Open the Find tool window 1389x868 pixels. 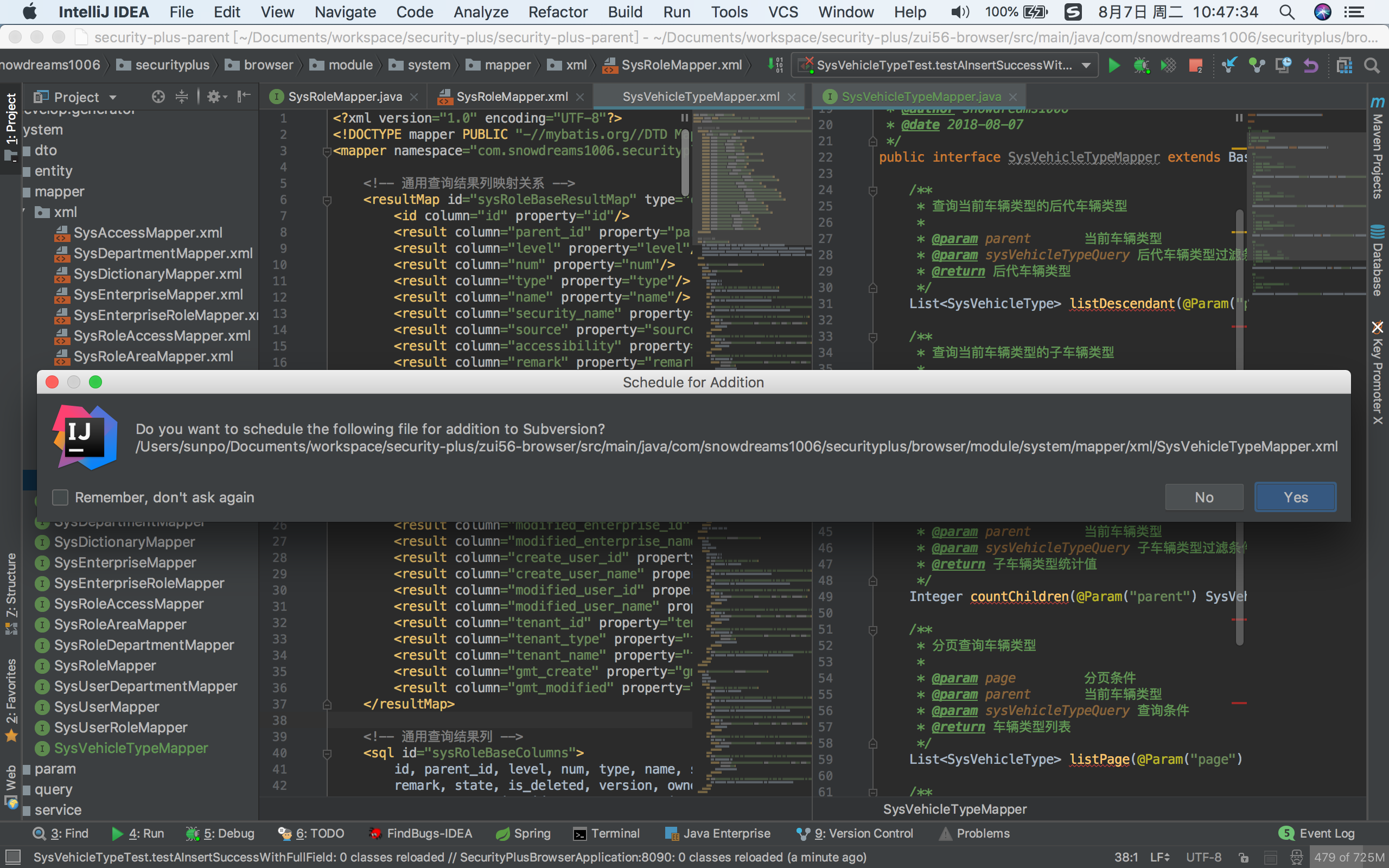tap(61, 833)
